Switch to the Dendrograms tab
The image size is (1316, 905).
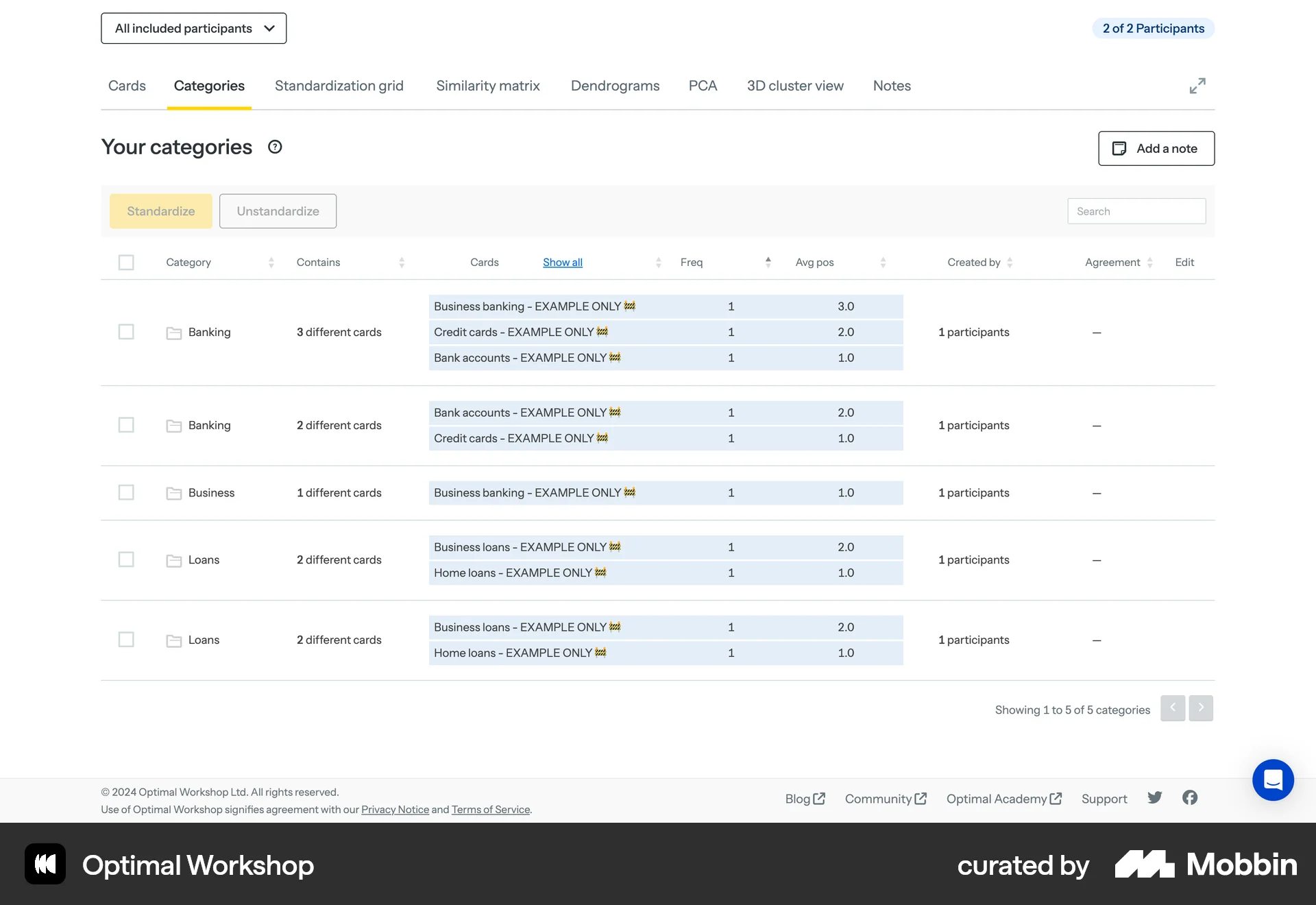(x=615, y=86)
